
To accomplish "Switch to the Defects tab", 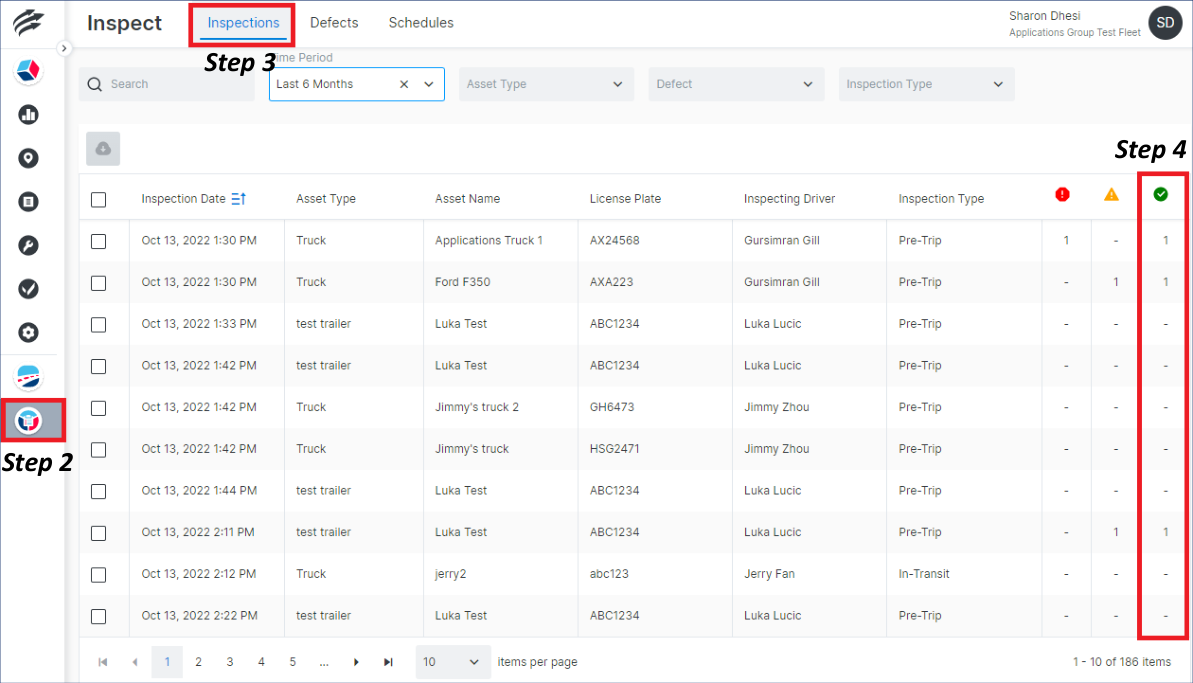I will (334, 22).
